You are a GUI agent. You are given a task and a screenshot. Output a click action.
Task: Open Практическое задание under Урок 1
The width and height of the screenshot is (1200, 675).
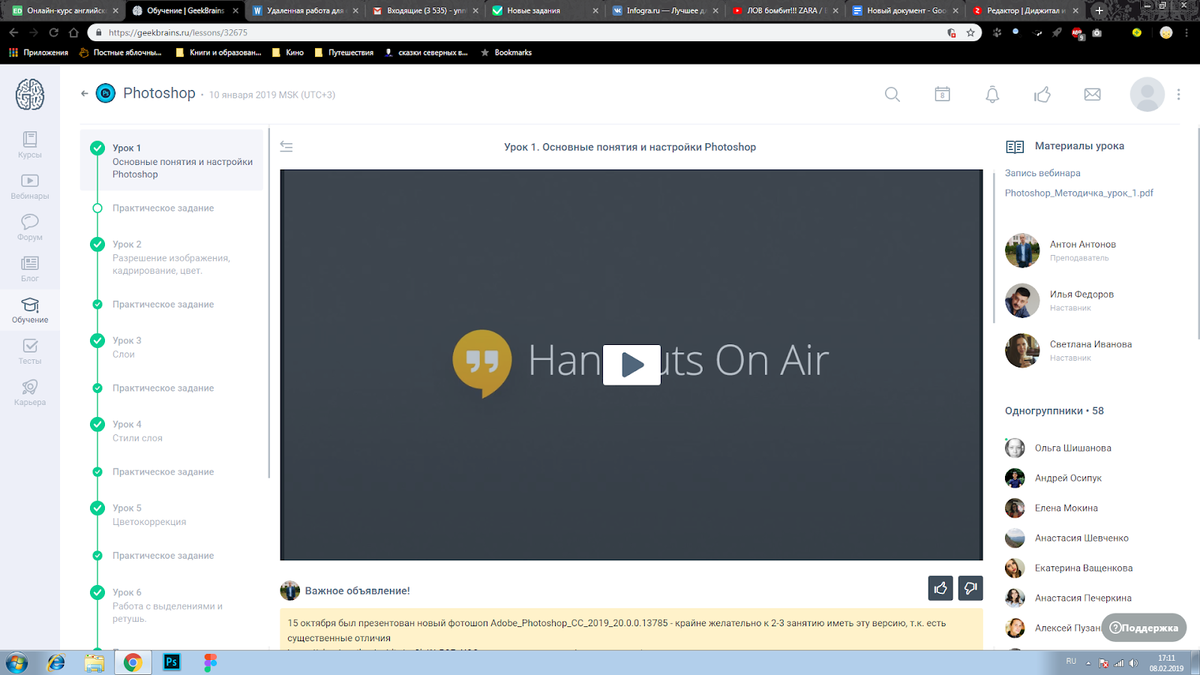click(163, 208)
